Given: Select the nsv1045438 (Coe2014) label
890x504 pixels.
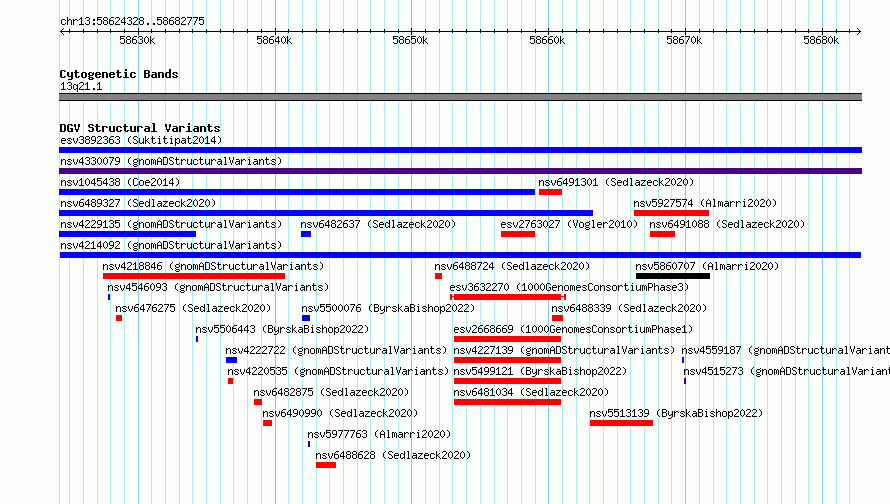Looking at the screenshot, I should [x=120, y=182].
